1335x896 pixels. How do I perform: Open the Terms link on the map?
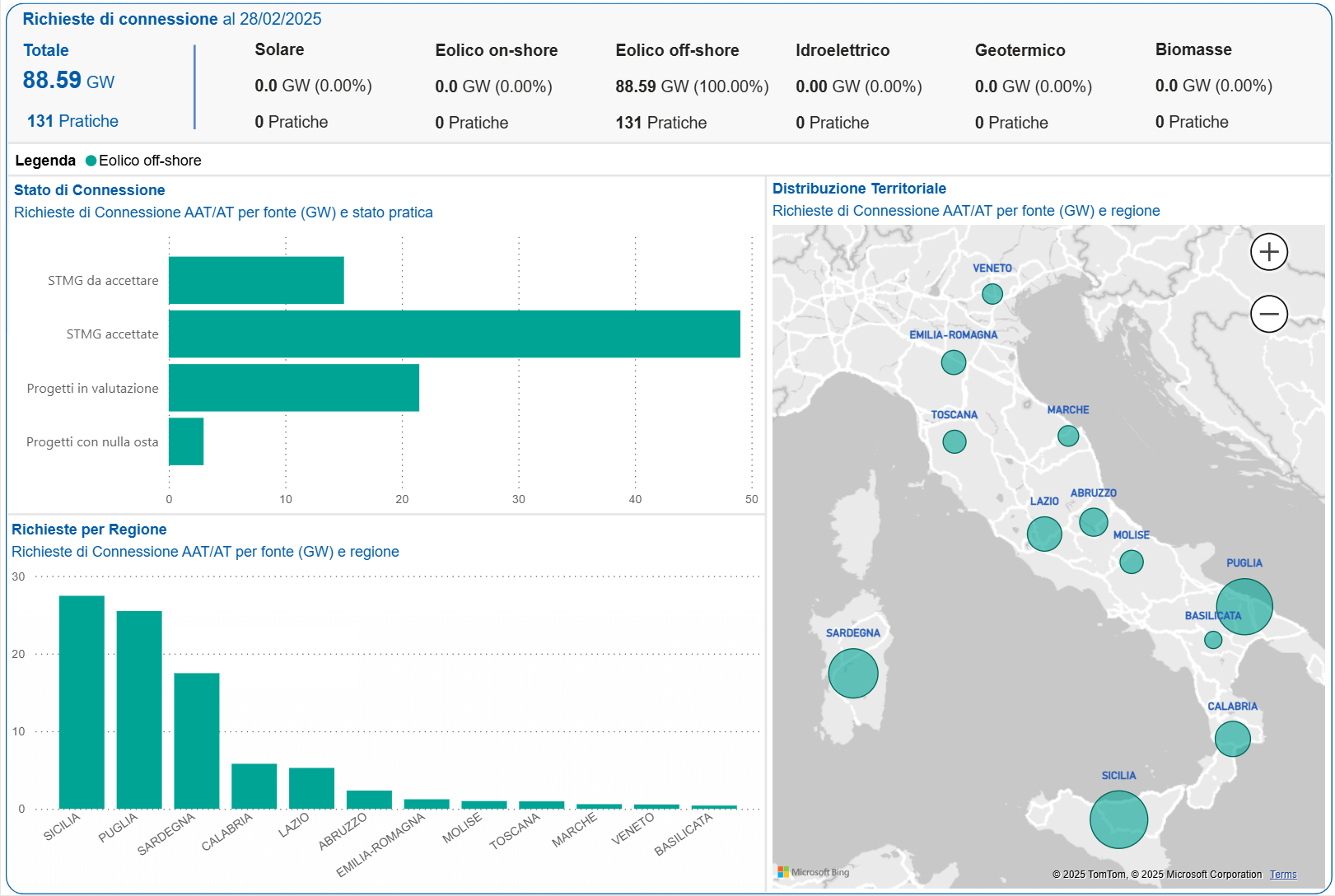point(1283,874)
